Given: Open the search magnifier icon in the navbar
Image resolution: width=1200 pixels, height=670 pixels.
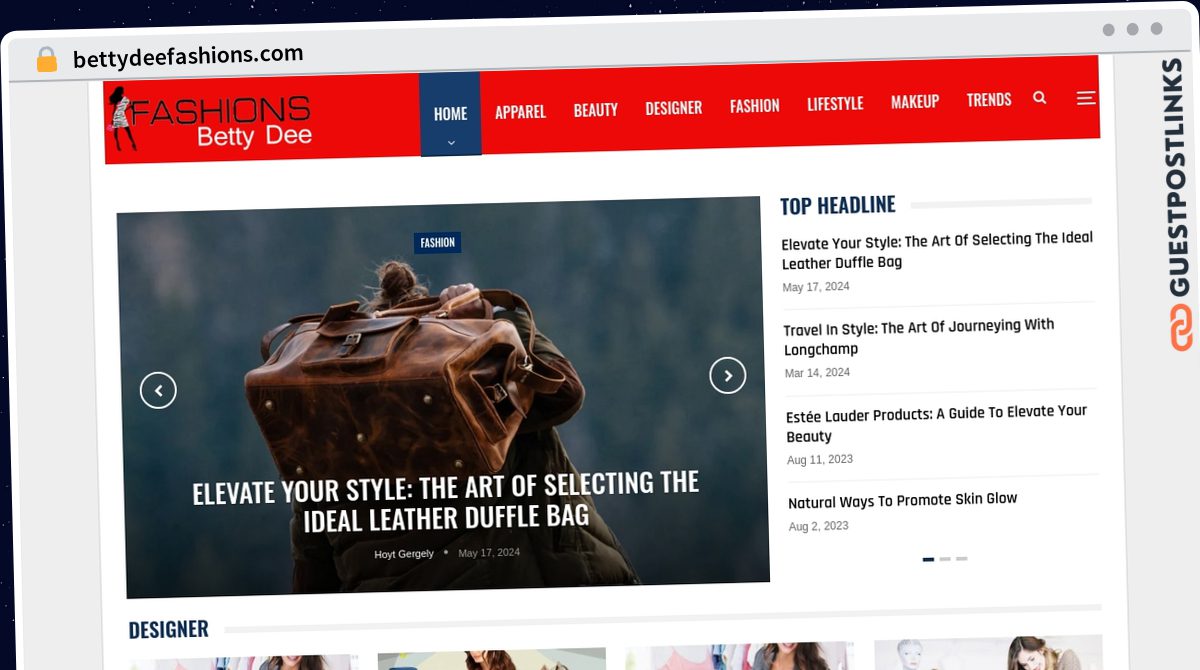Looking at the screenshot, I should 1040,98.
